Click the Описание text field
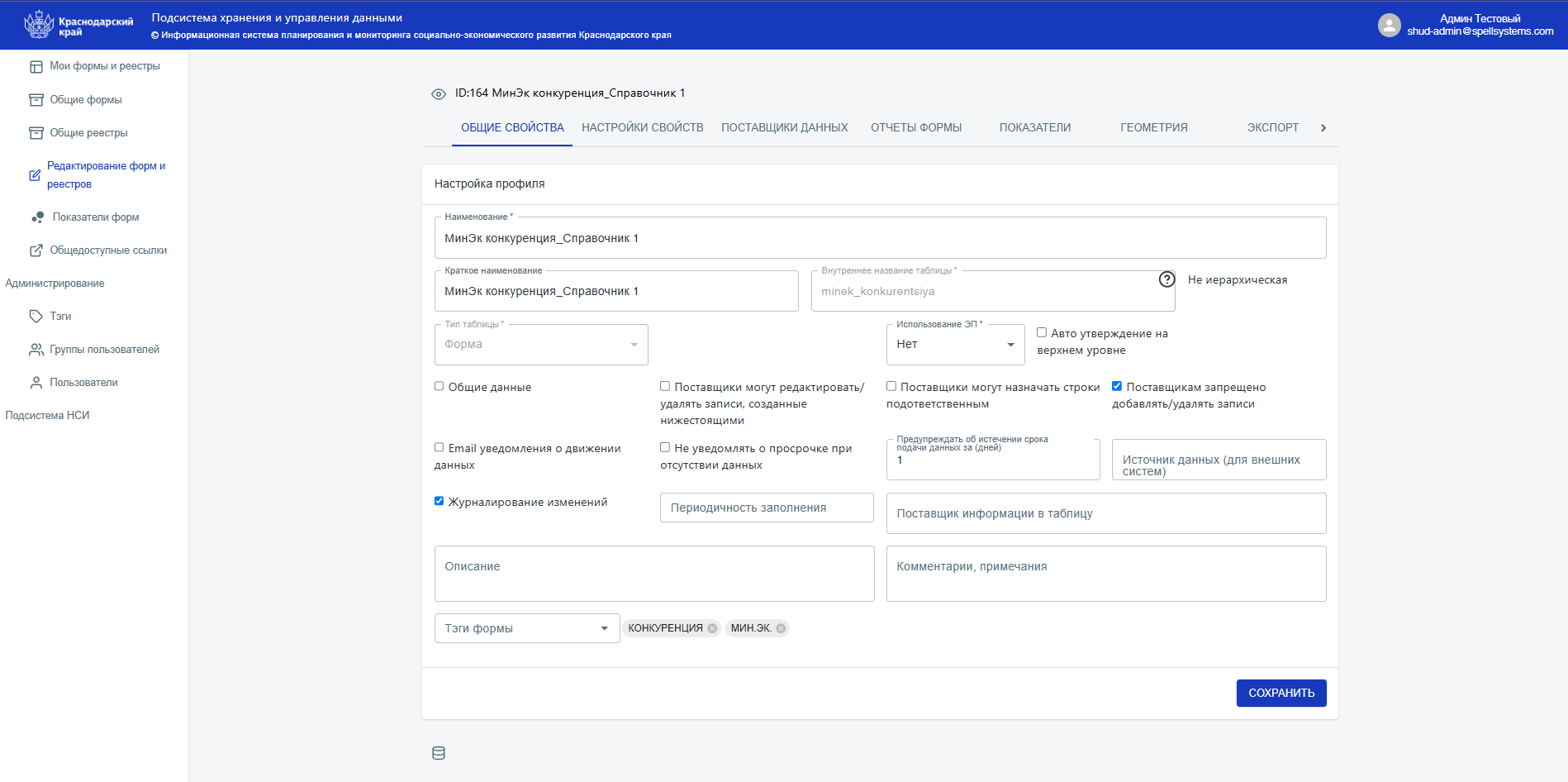The image size is (1568, 782). pyautogui.click(x=653, y=574)
